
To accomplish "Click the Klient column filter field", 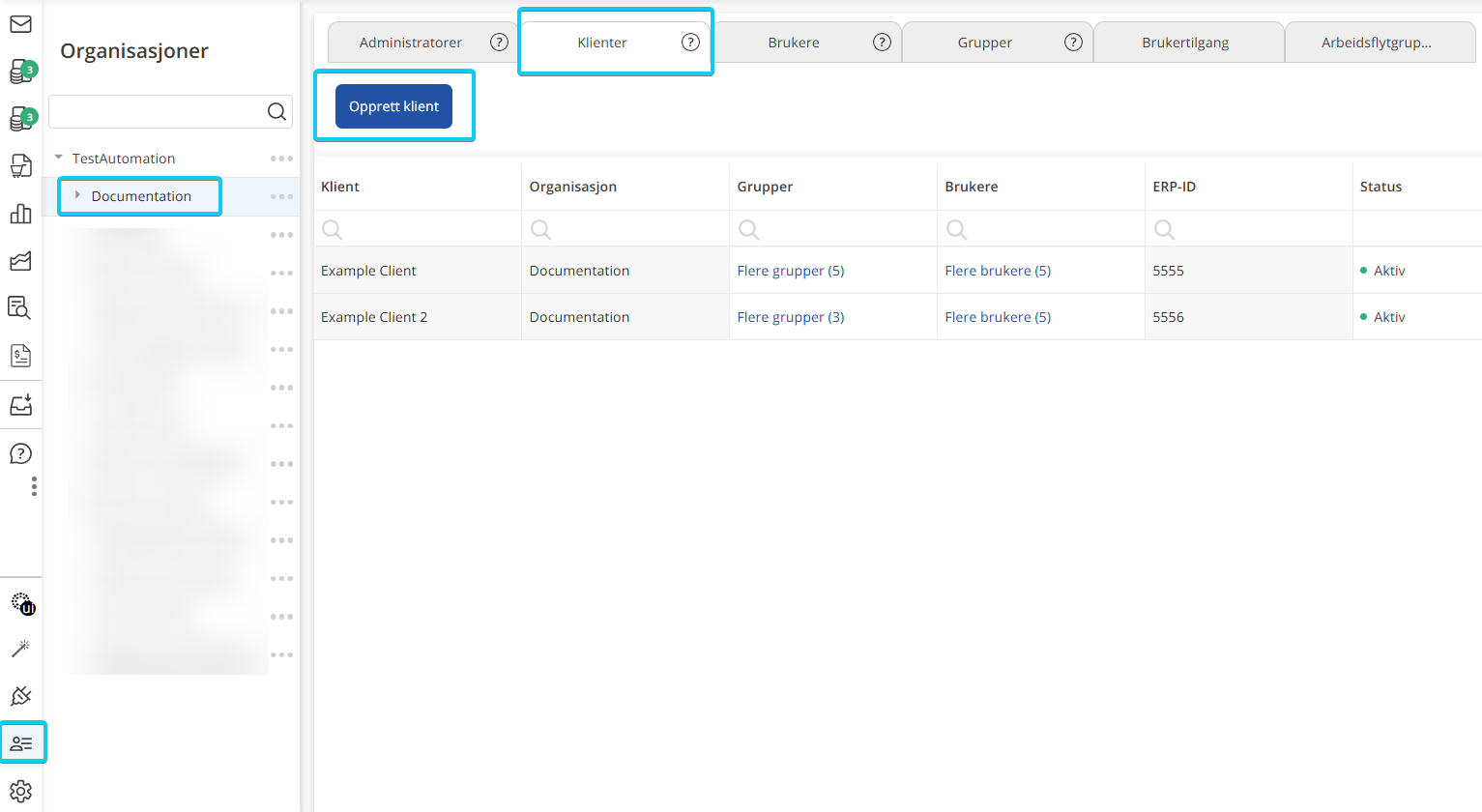I will [x=418, y=229].
